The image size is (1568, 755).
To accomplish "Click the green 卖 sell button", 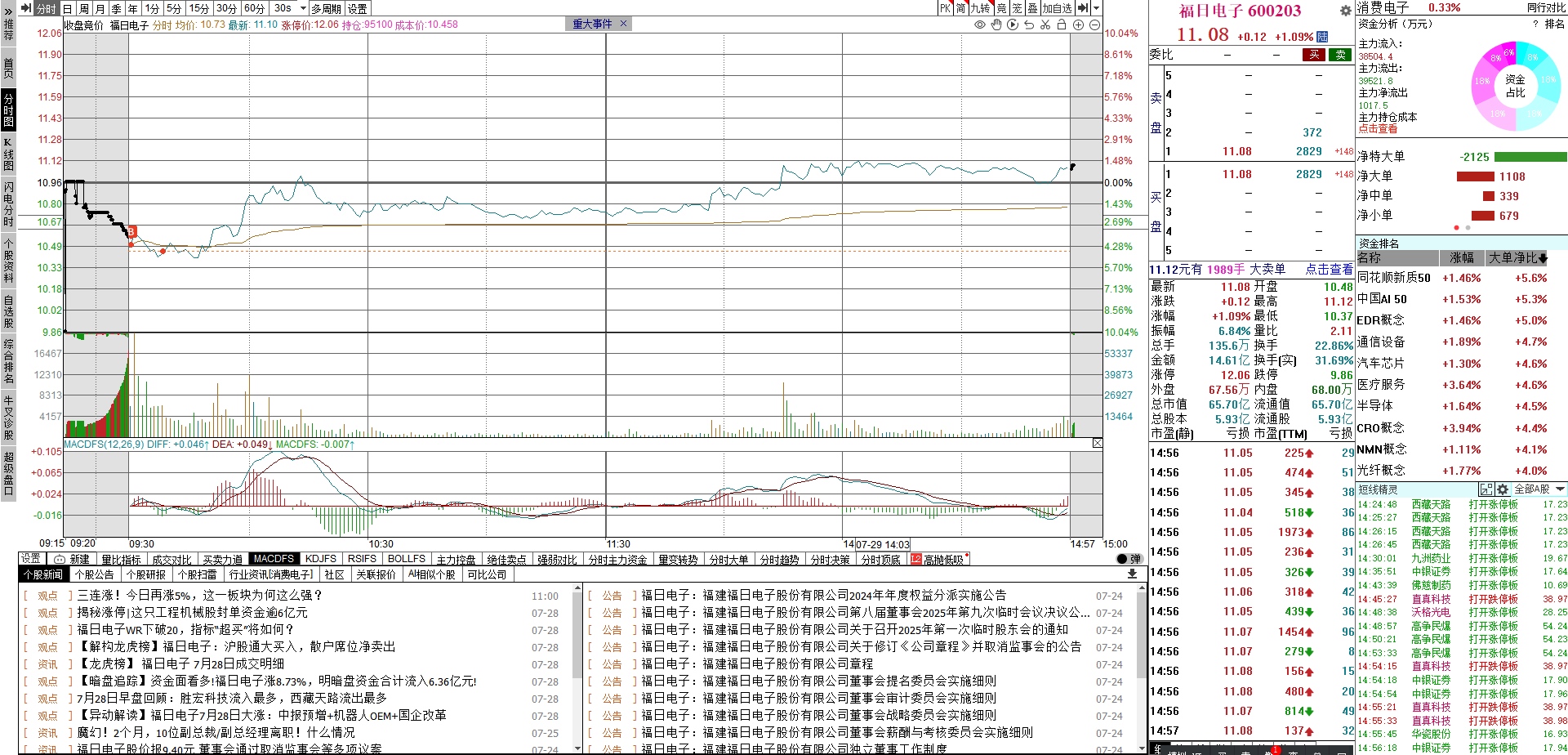I will 1340,55.
